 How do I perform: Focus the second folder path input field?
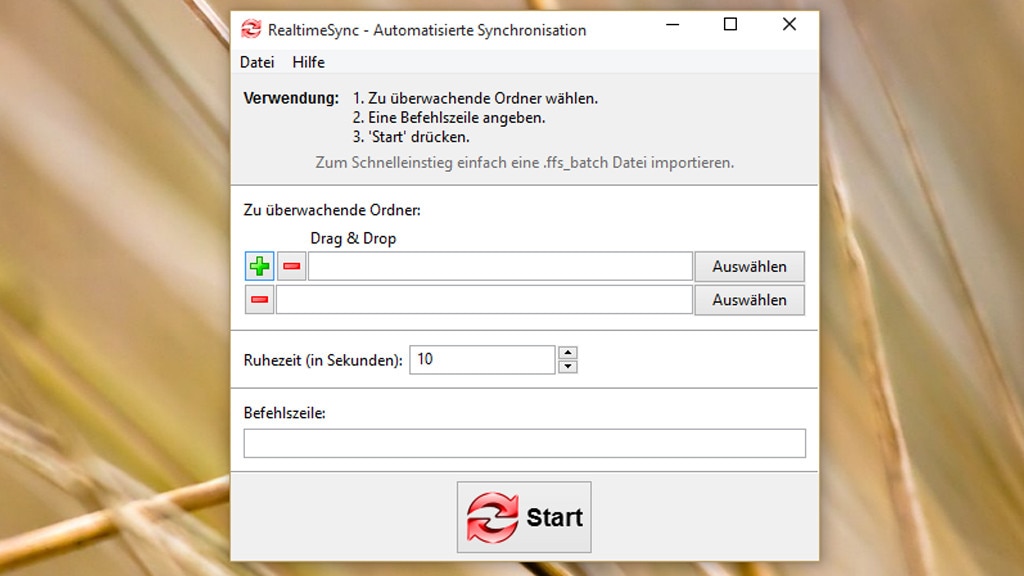[x=484, y=300]
